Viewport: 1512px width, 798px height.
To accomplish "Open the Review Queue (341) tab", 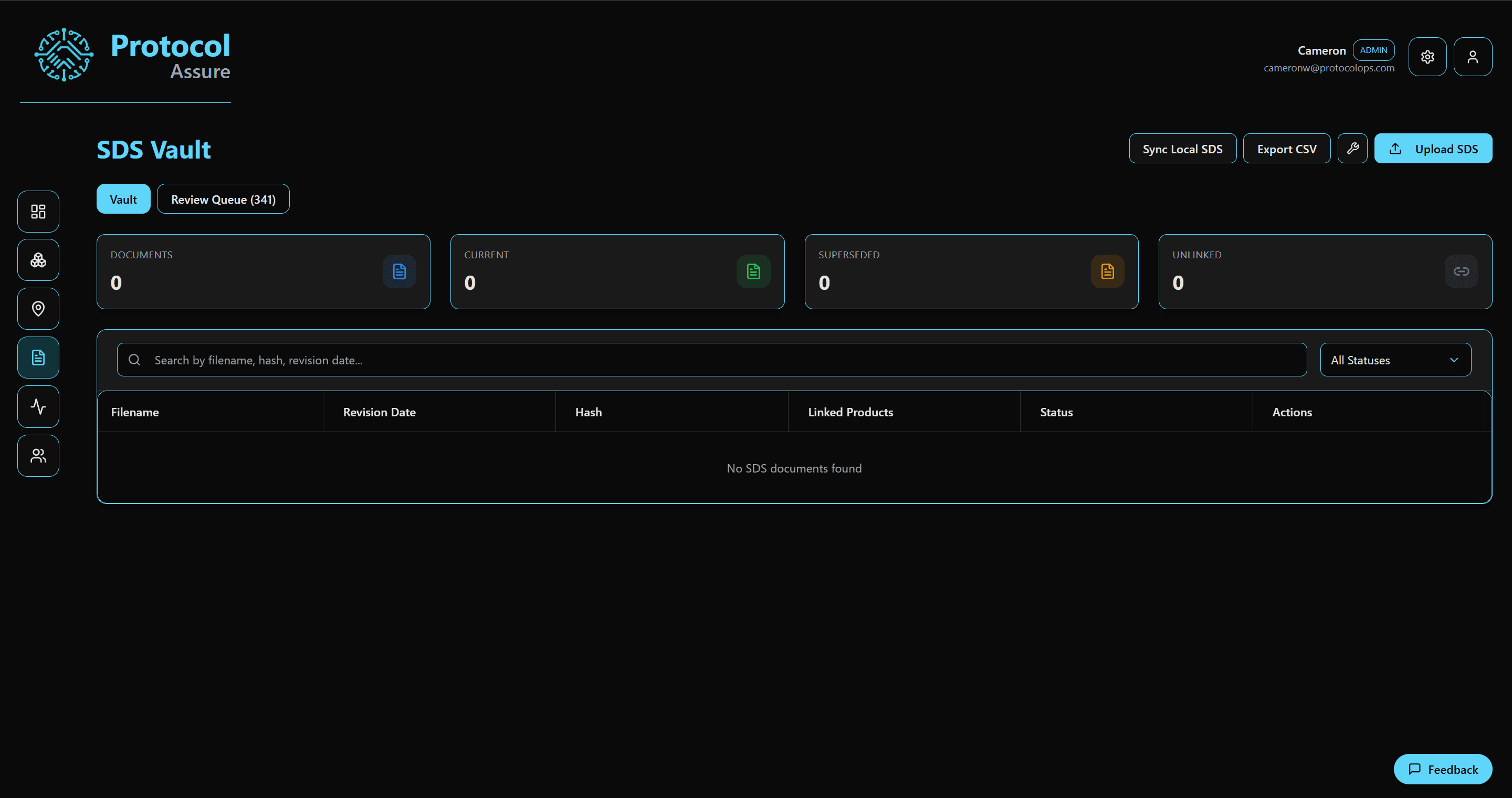I will click(x=223, y=199).
